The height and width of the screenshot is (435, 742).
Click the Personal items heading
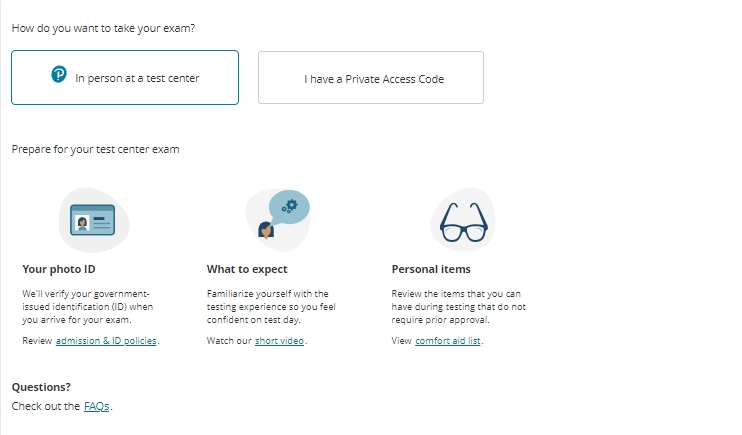[x=431, y=269]
